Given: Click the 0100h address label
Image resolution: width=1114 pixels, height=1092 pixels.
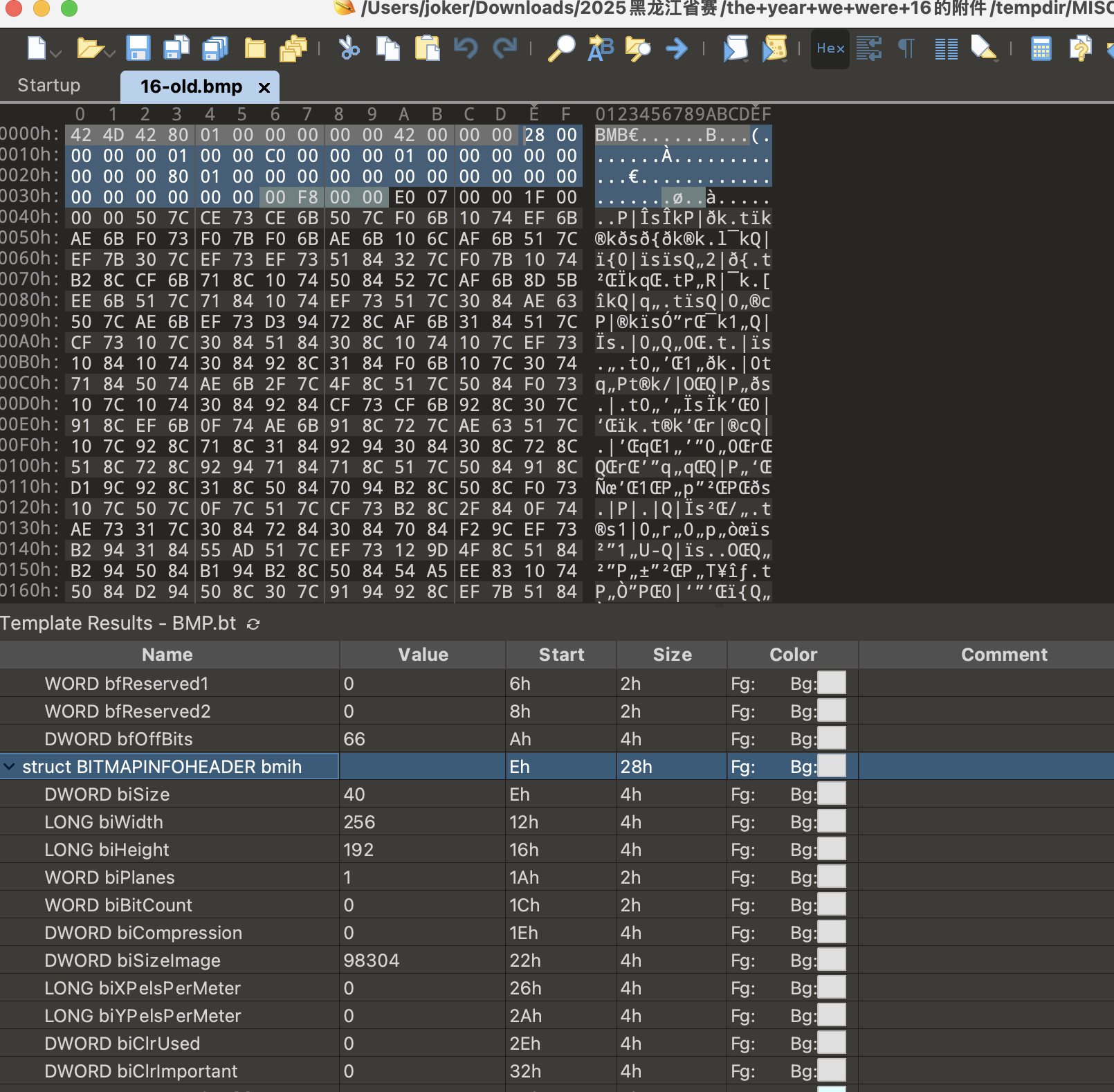Looking at the screenshot, I should point(30,466).
